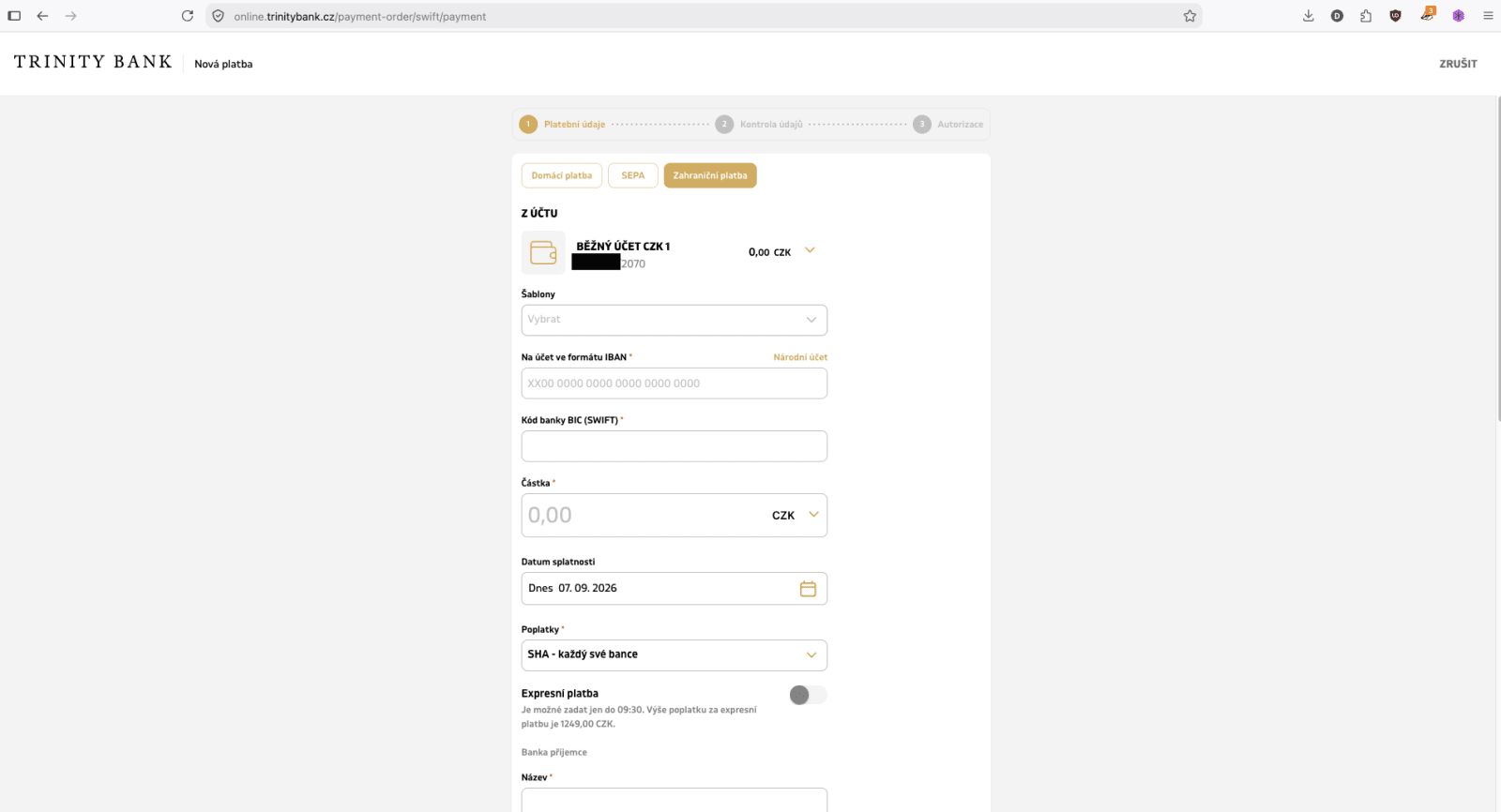The width and height of the screenshot is (1501, 812).
Task: Open the browser hamburger menu
Action: point(1488,16)
